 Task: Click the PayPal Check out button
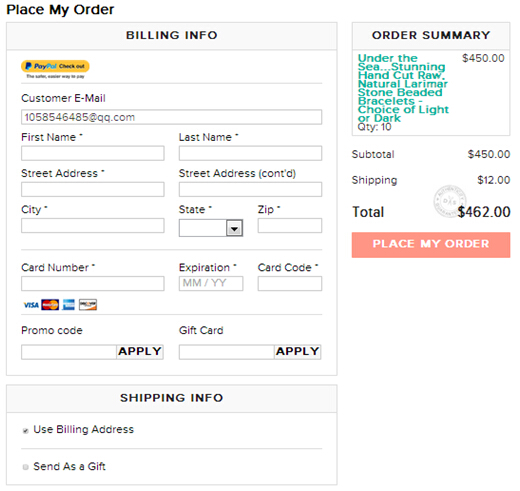(x=55, y=66)
